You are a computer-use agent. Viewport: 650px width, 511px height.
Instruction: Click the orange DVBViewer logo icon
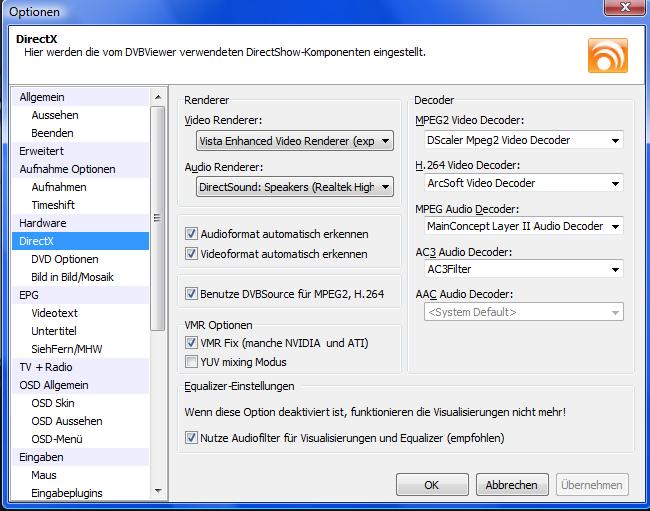click(x=608, y=56)
